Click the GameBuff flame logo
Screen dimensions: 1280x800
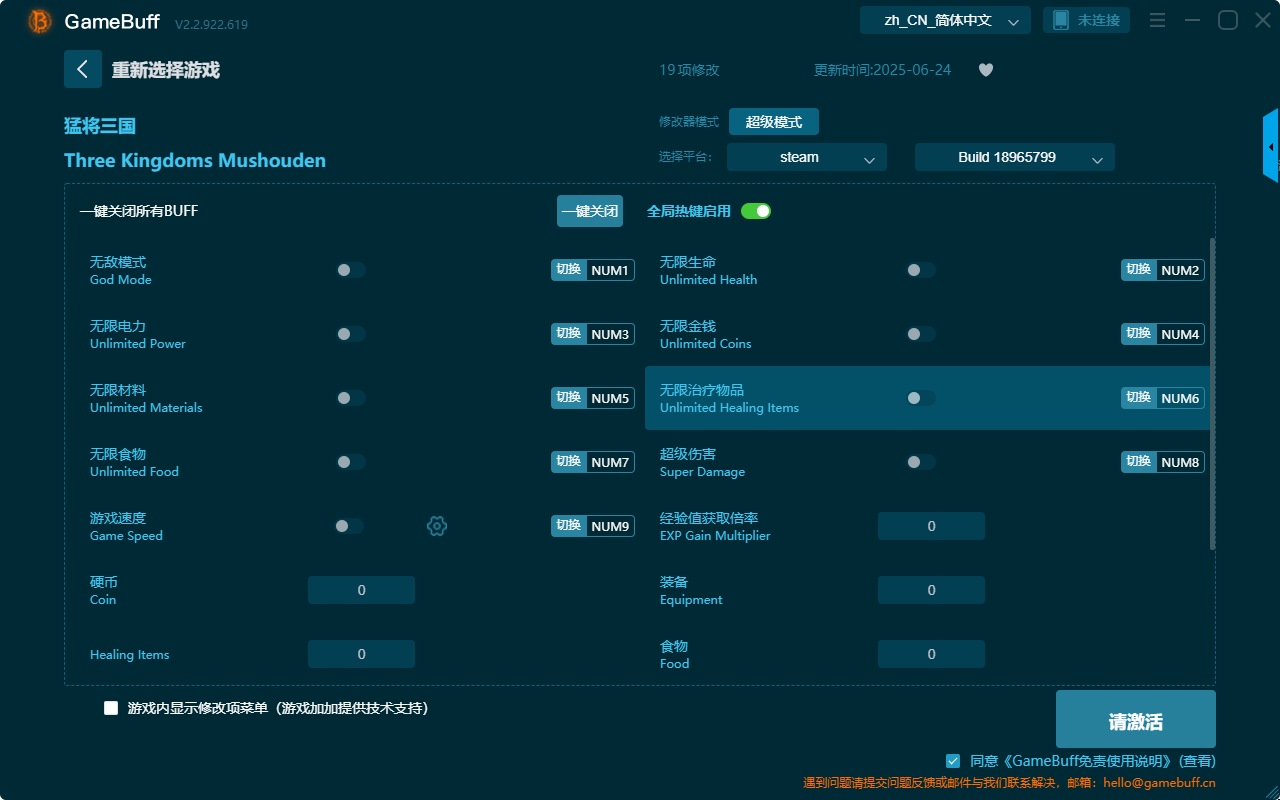pyautogui.click(x=38, y=20)
